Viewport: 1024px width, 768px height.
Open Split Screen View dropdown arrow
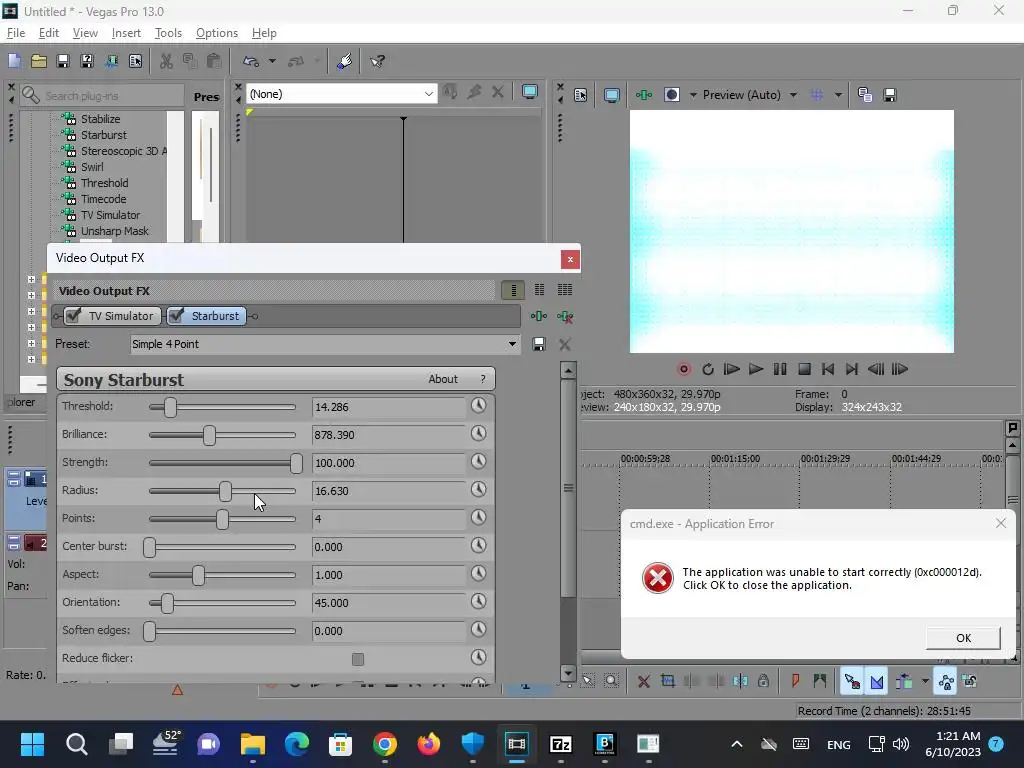693,95
